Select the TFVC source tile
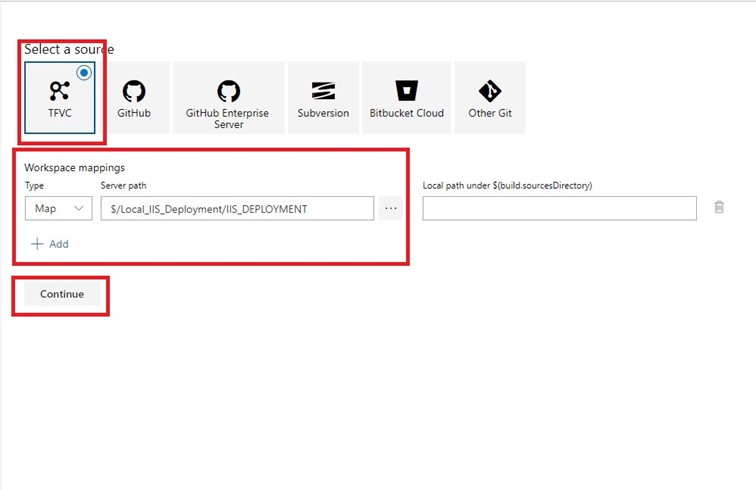Screen dimensions: 756x490 click(x=60, y=98)
